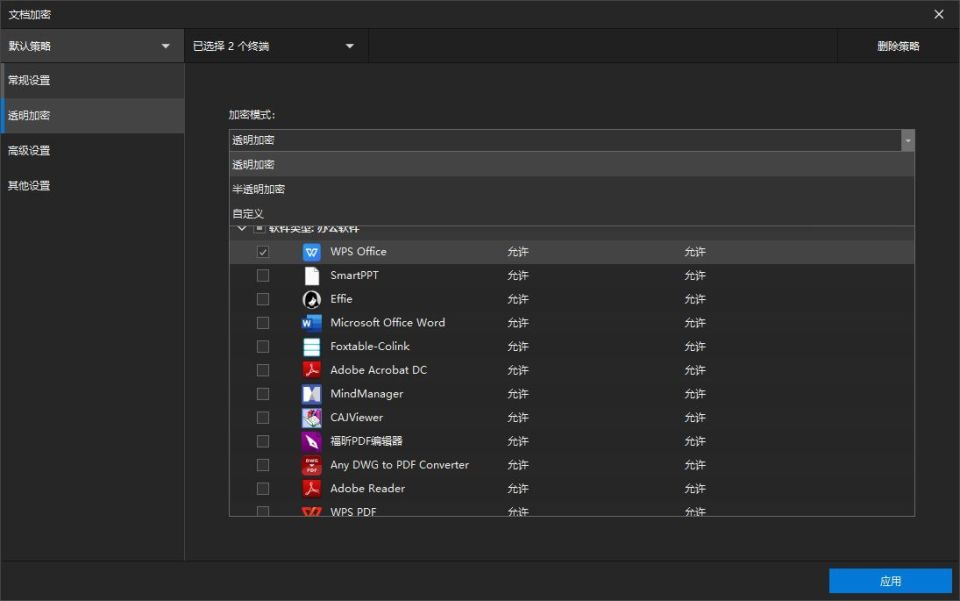Click second 允许 cell in Adobe Reader row
This screenshot has width=960, height=601.
695,488
